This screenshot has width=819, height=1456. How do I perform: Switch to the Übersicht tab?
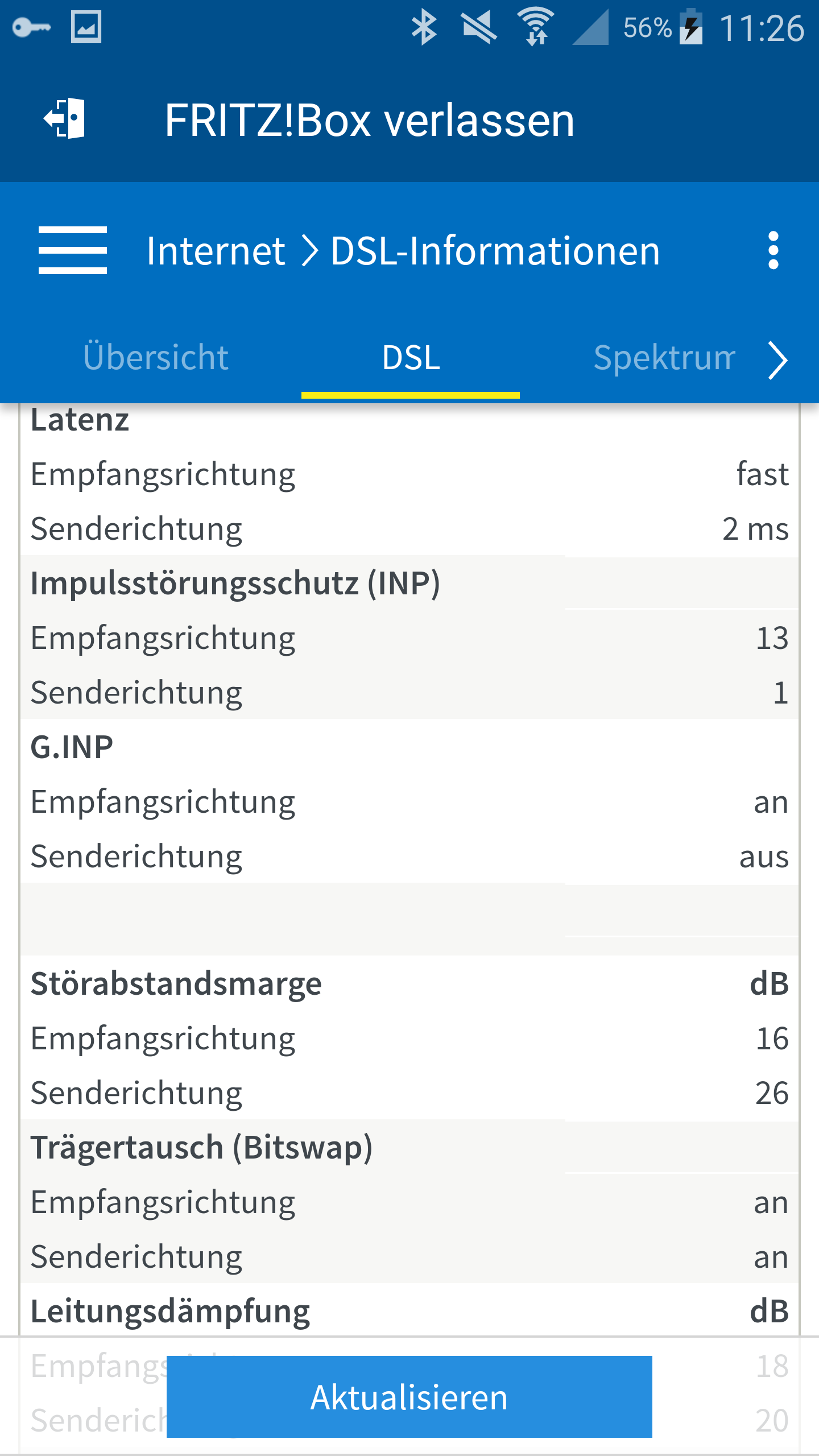tap(156, 357)
